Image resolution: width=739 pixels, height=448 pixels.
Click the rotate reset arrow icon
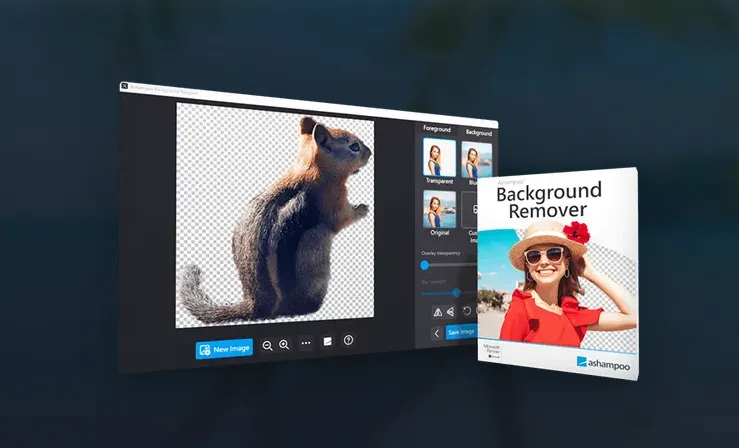click(466, 312)
